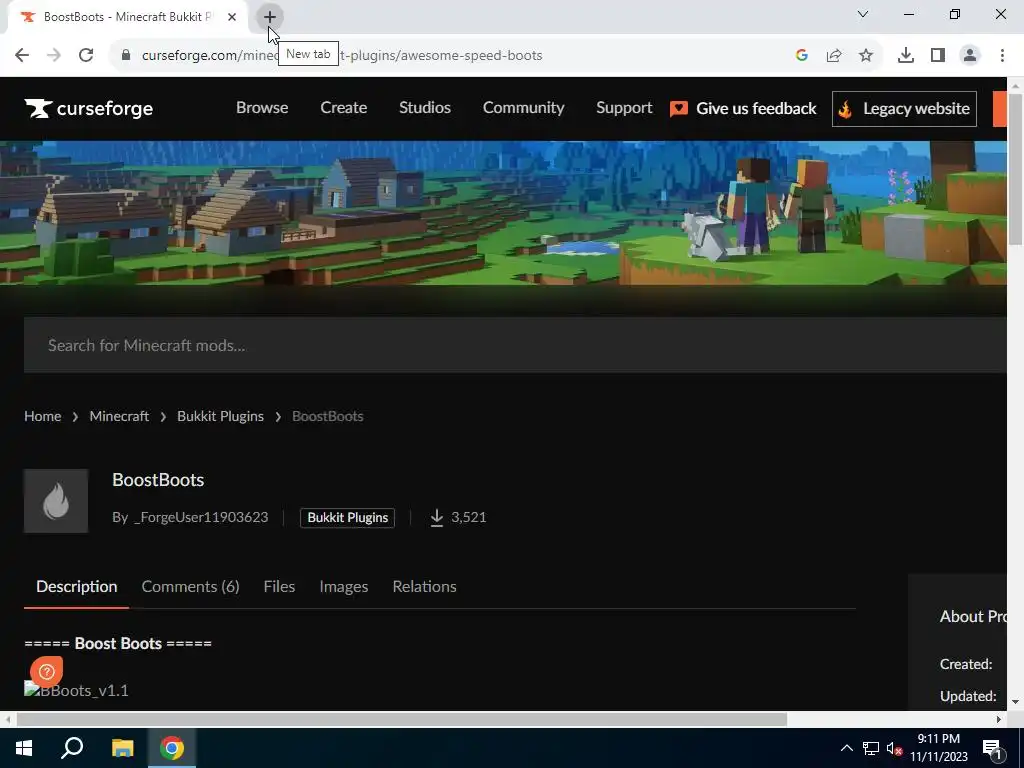Open a new tab with the plus button
Image resolution: width=1024 pixels, height=768 pixels.
[269, 17]
